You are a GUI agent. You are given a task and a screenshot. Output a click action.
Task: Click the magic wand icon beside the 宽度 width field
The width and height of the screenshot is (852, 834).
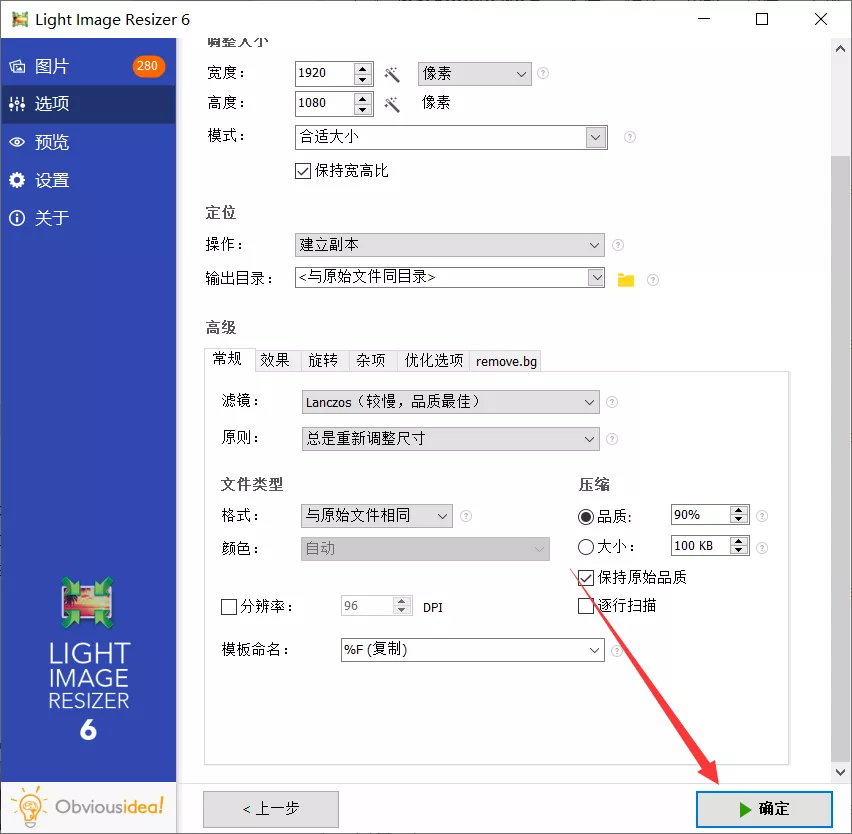[x=392, y=74]
